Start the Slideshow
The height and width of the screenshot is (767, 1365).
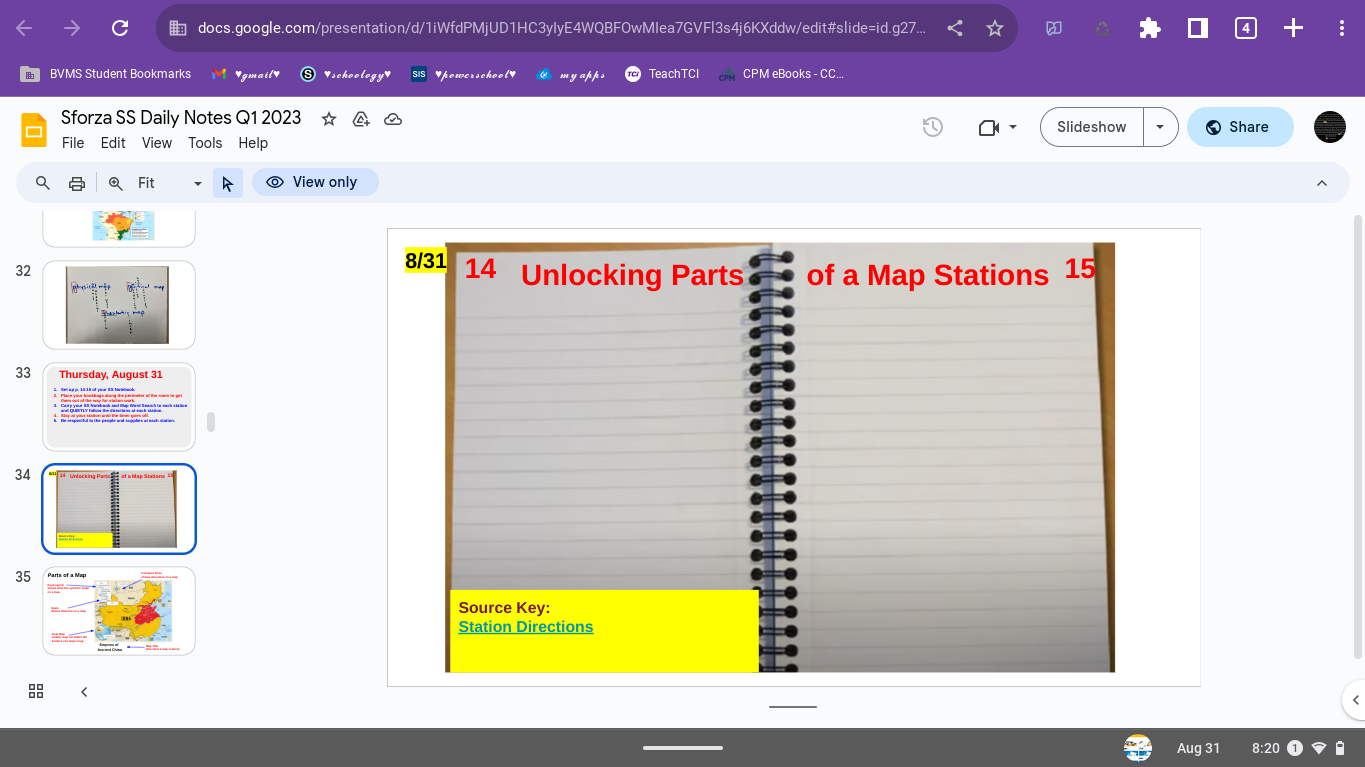[x=1092, y=127]
